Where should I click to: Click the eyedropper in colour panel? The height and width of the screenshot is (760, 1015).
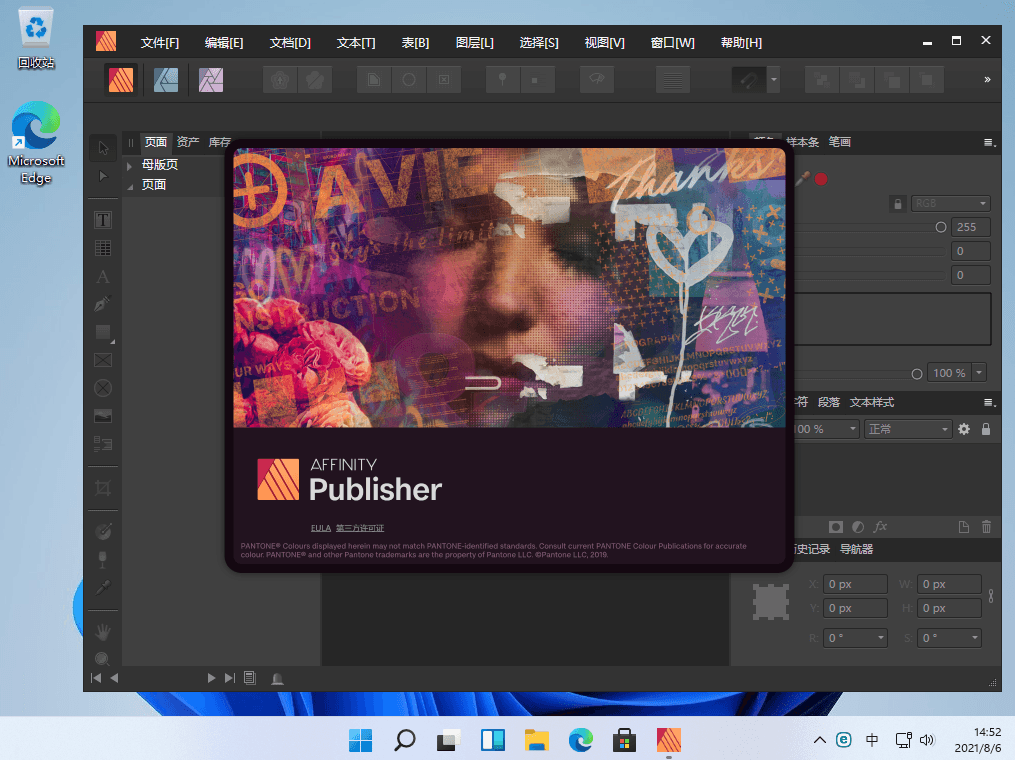(803, 178)
